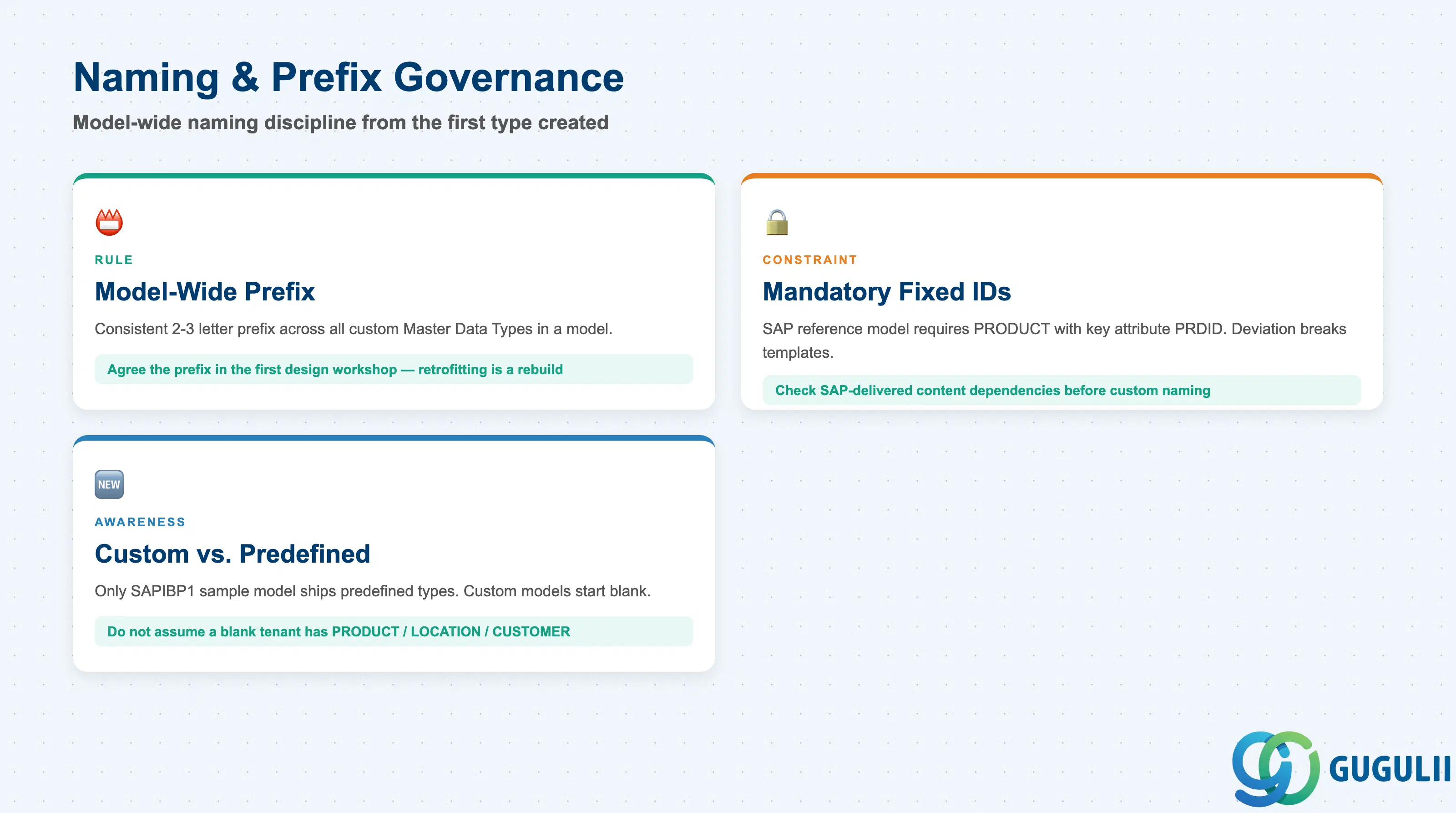Click the Gugulii logo

(x=1341, y=768)
